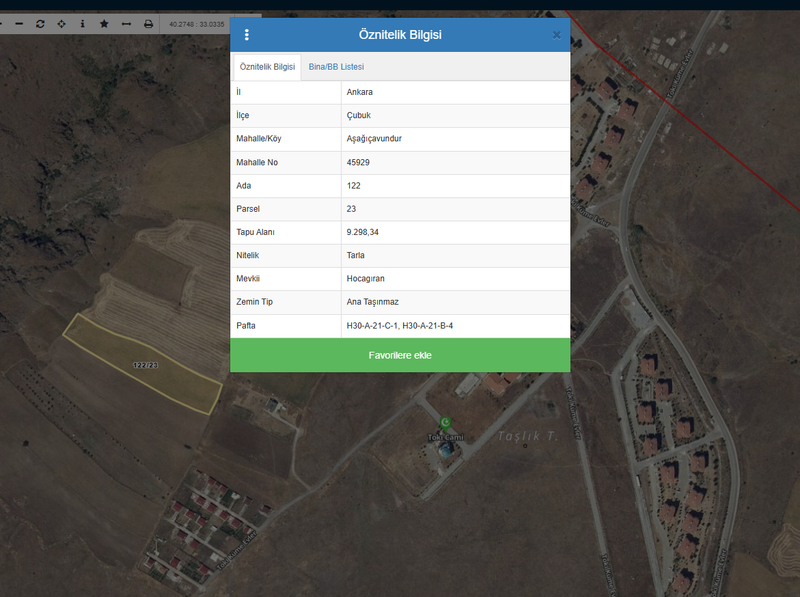Viewport: 800px width, 597px height.
Task: Close the Öznitelik Bilgisi dialog
Action: (x=557, y=35)
